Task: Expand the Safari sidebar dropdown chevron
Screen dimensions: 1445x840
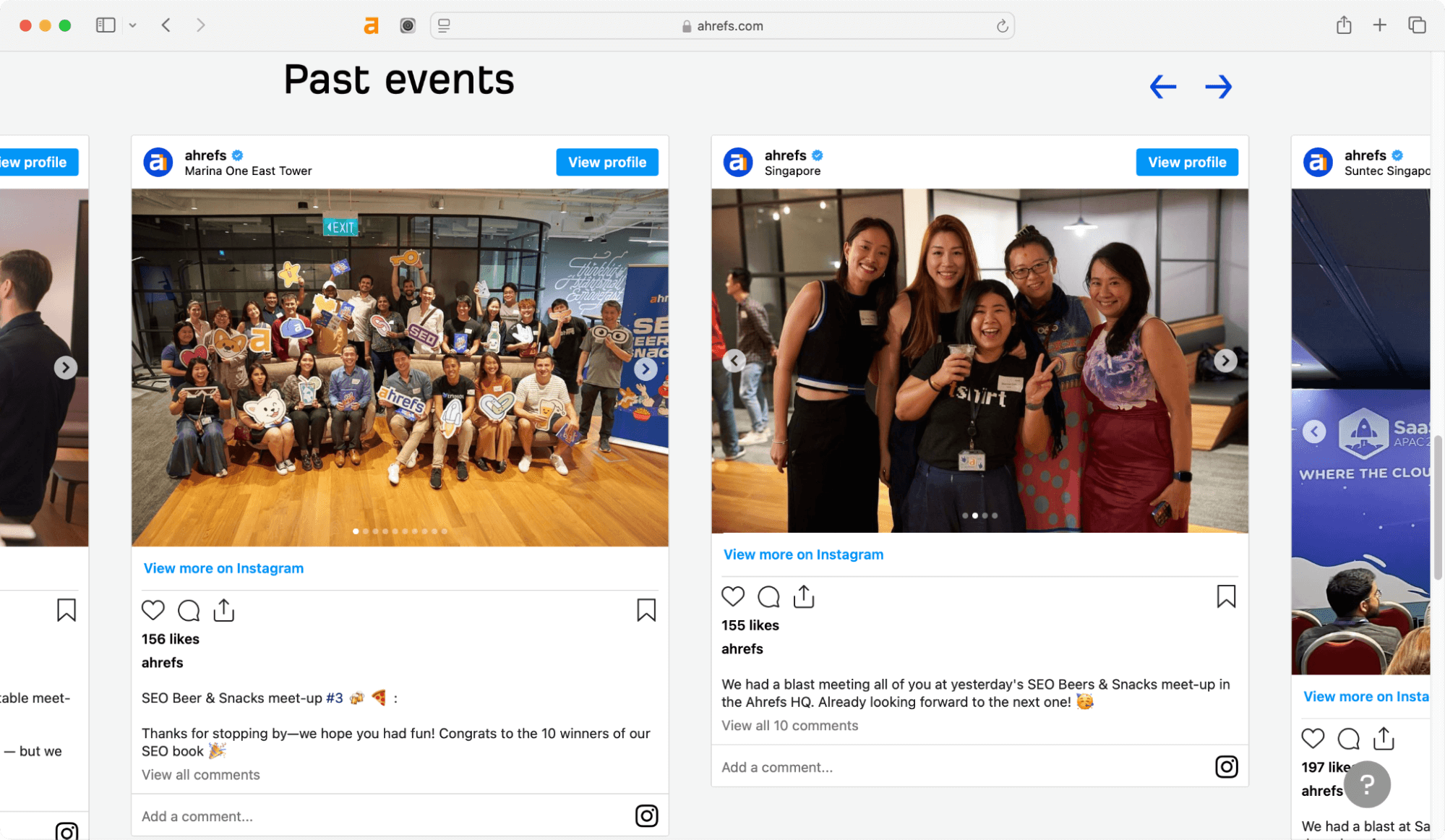Action: point(133,25)
